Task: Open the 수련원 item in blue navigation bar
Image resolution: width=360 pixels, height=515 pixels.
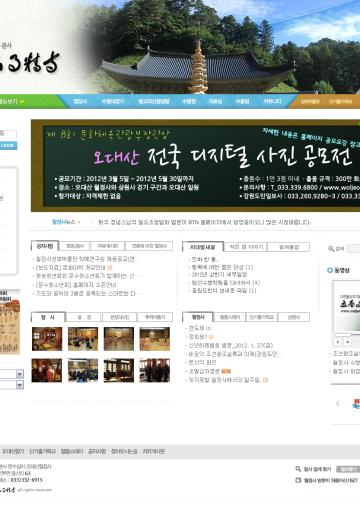Action: click(189, 101)
